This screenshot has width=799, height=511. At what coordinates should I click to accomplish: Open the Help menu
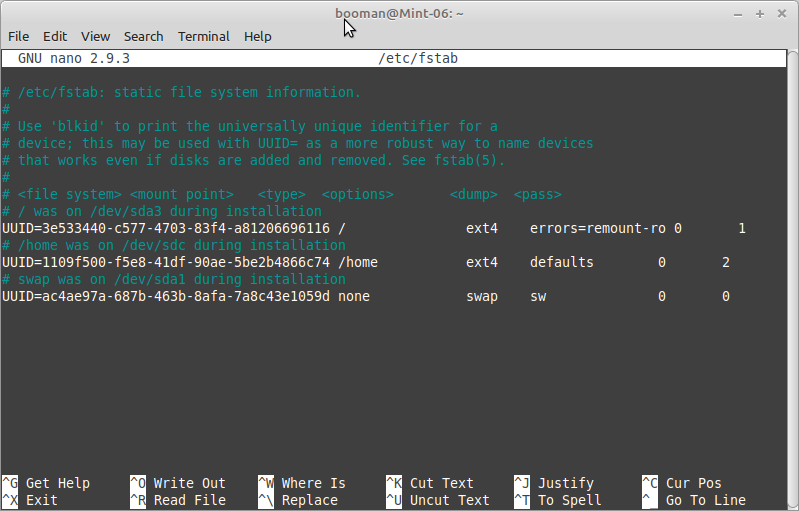tap(258, 36)
